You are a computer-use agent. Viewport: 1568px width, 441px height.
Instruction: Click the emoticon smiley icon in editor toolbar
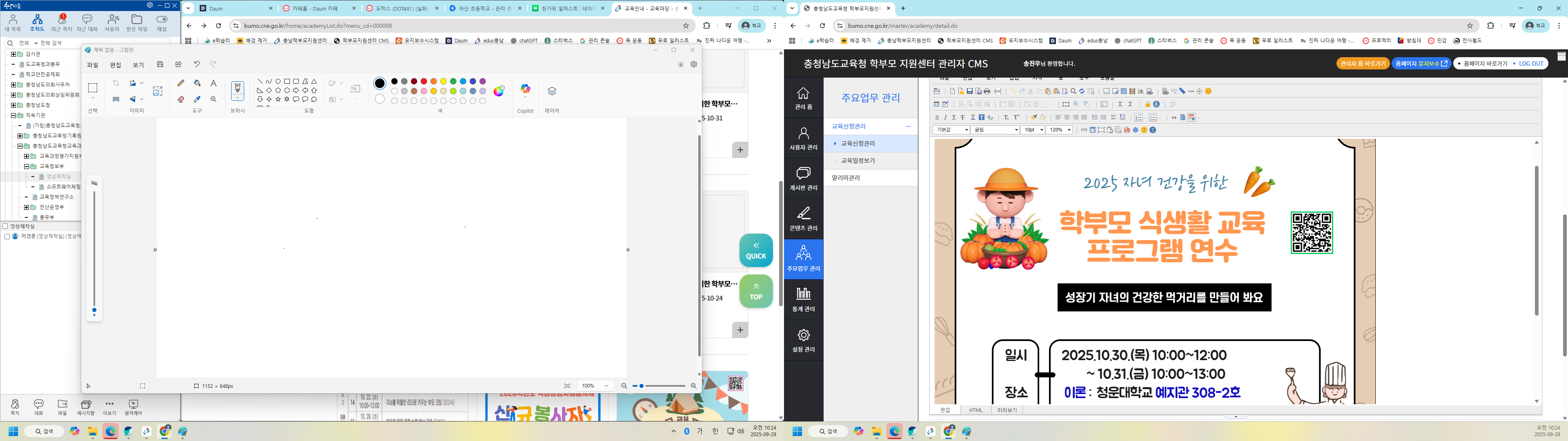tap(1208, 91)
